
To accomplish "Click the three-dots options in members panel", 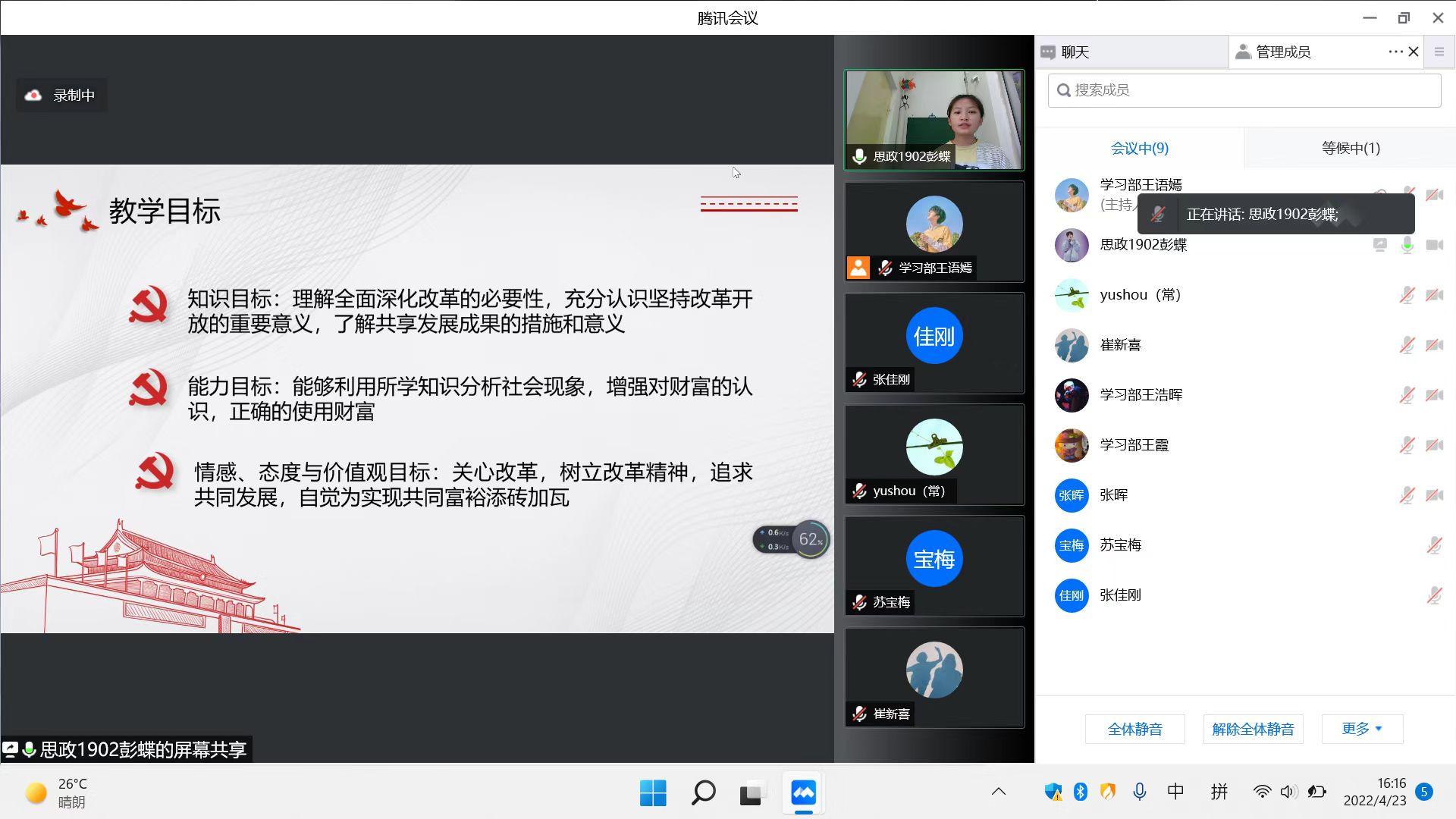I will pos(1395,52).
